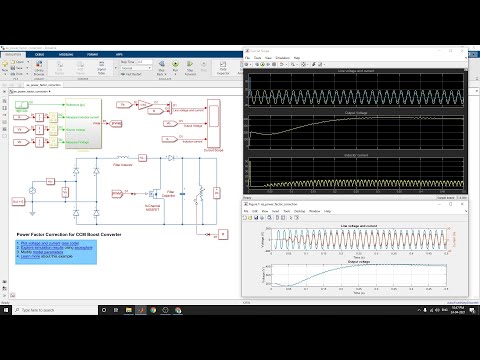Expand the Save button dropdown arrow
480x360 pixels.
28,68
